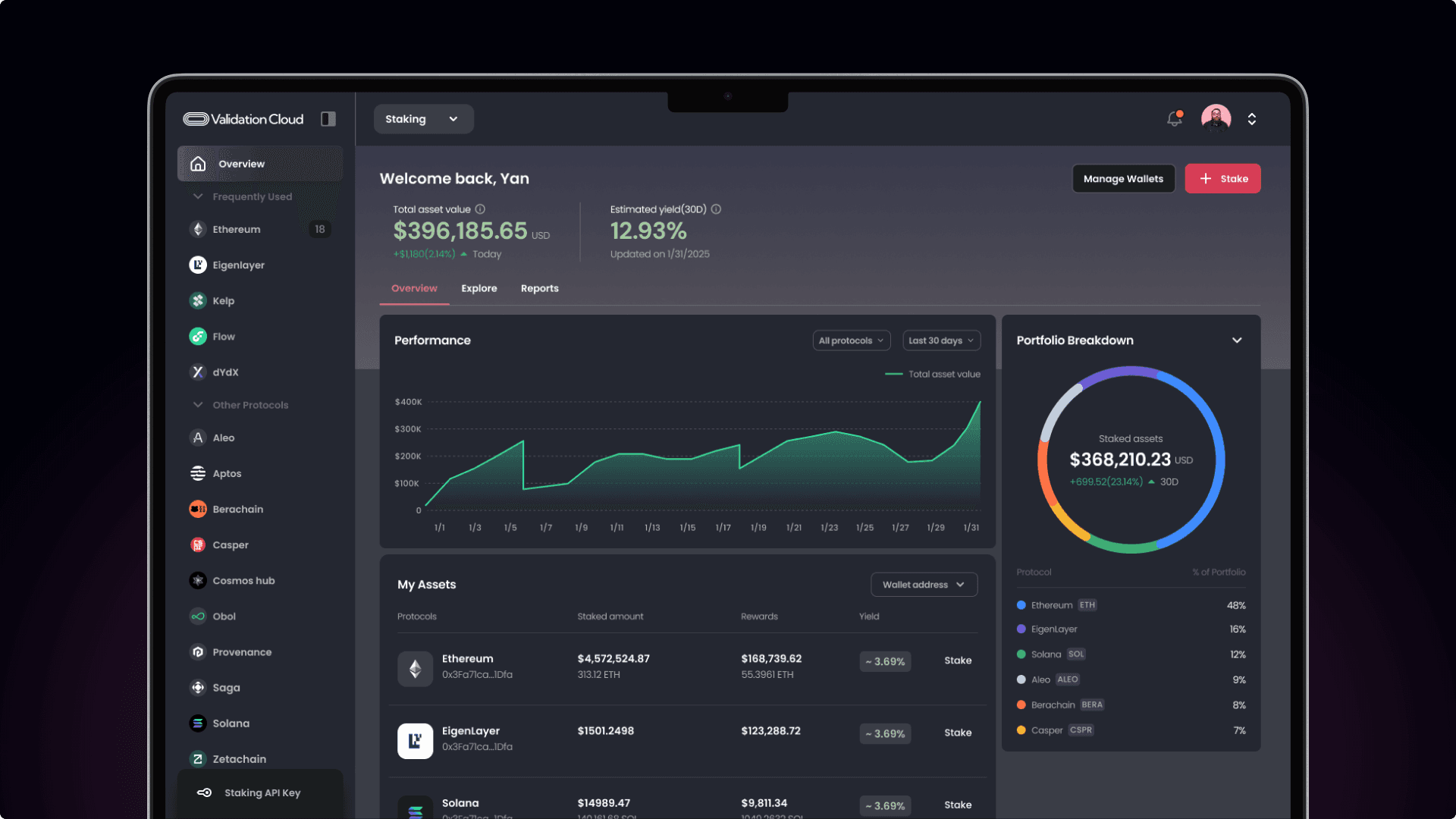Screen dimensions: 1456x819
Task: Open Berachain in the sidebar
Action: (x=237, y=509)
